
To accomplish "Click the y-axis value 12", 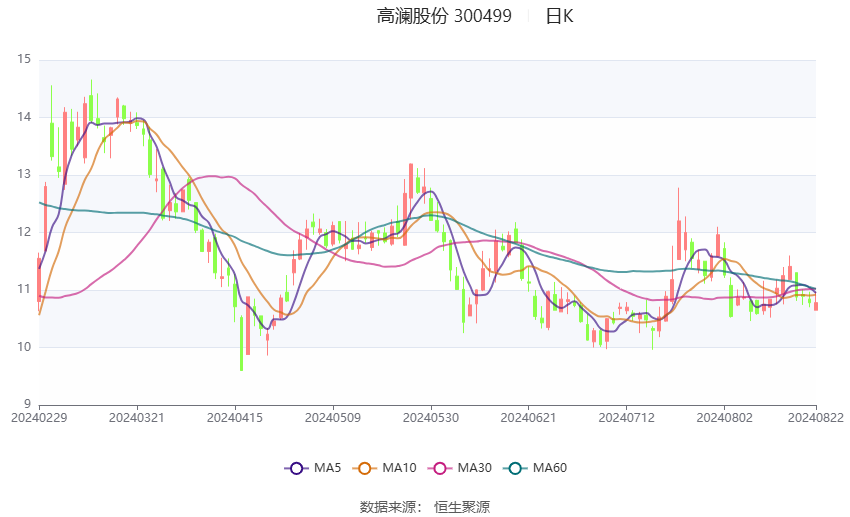I will click(x=24, y=231).
